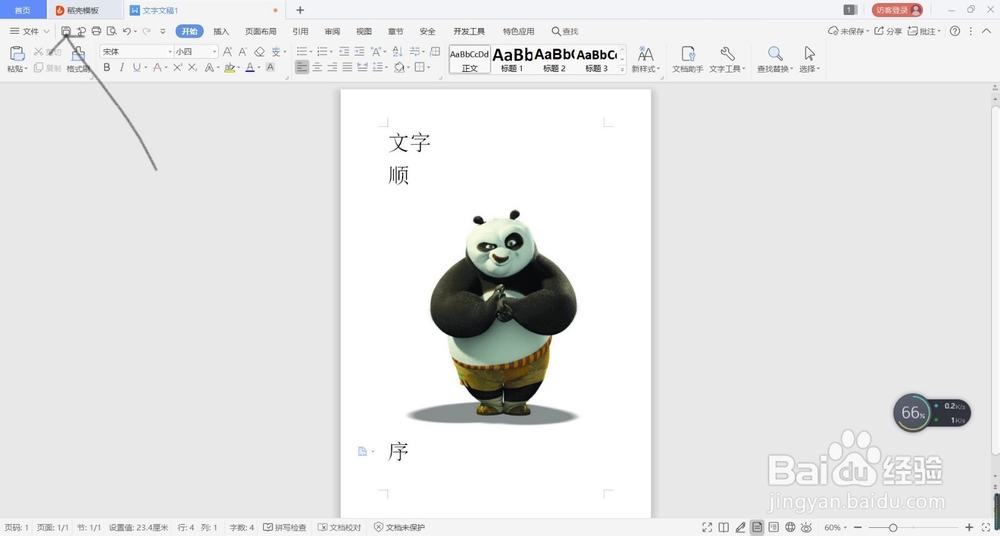Click the zoom slider handle
This screenshot has height=536, width=1000.
pyautogui.click(x=893, y=527)
